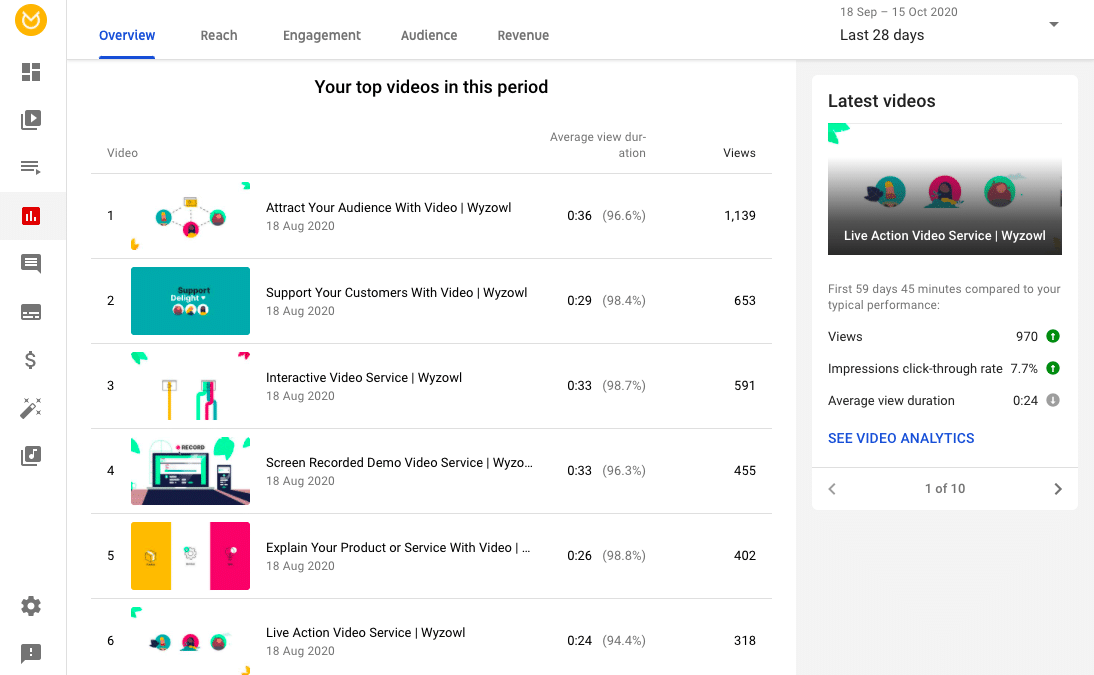Open the Customization magic wand icon
Image resolution: width=1094 pixels, height=675 pixels.
pos(31,408)
